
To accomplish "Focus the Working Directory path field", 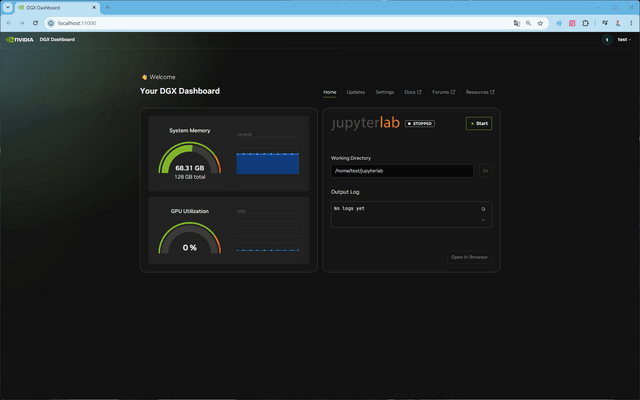I will [x=402, y=171].
